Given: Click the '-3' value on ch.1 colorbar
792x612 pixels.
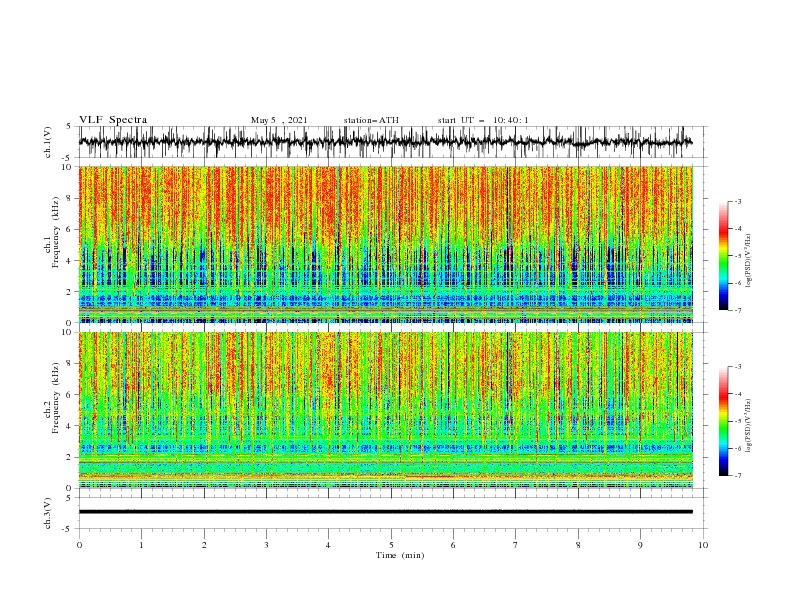Looking at the screenshot, I should click(x=737, y=201).
